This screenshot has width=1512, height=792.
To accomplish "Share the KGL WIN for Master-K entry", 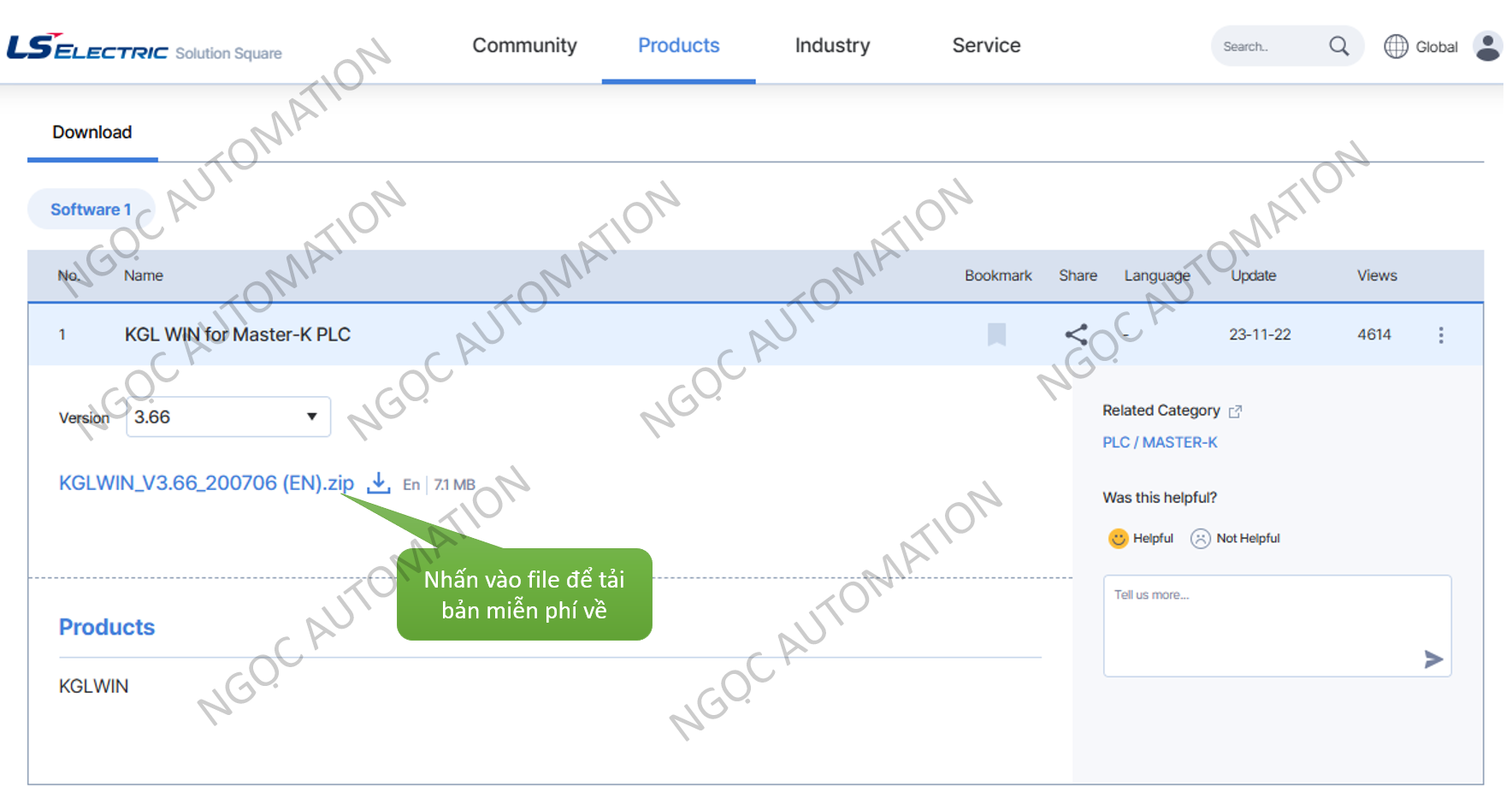I will pos(1076,334).
